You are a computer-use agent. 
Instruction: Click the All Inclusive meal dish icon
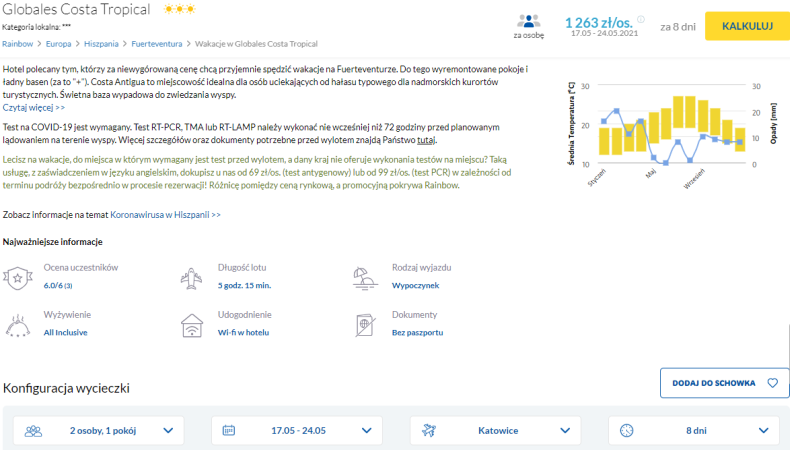tap(18, 326)
